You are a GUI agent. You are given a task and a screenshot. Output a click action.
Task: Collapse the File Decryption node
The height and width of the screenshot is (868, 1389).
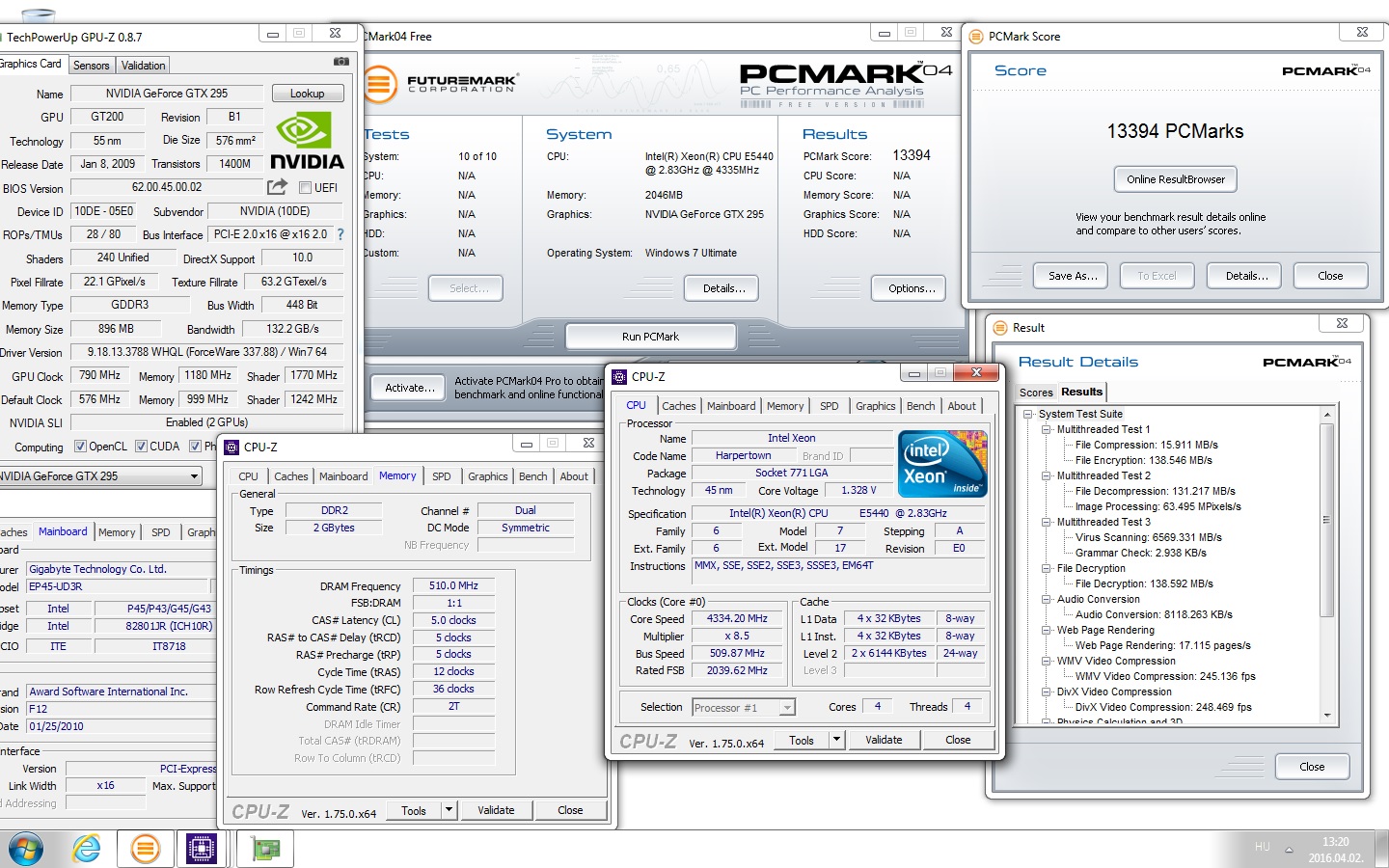[x=1047, y=569]
